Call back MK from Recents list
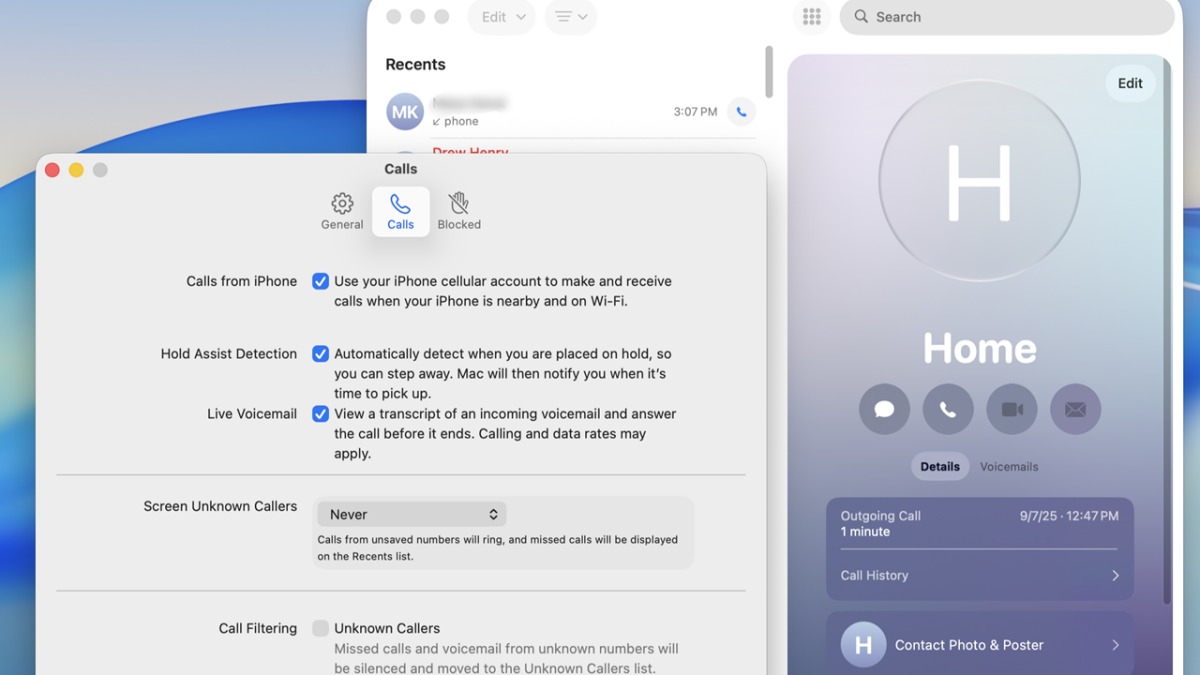This screenshot has width=1200, height=675. tap(741, 112)
